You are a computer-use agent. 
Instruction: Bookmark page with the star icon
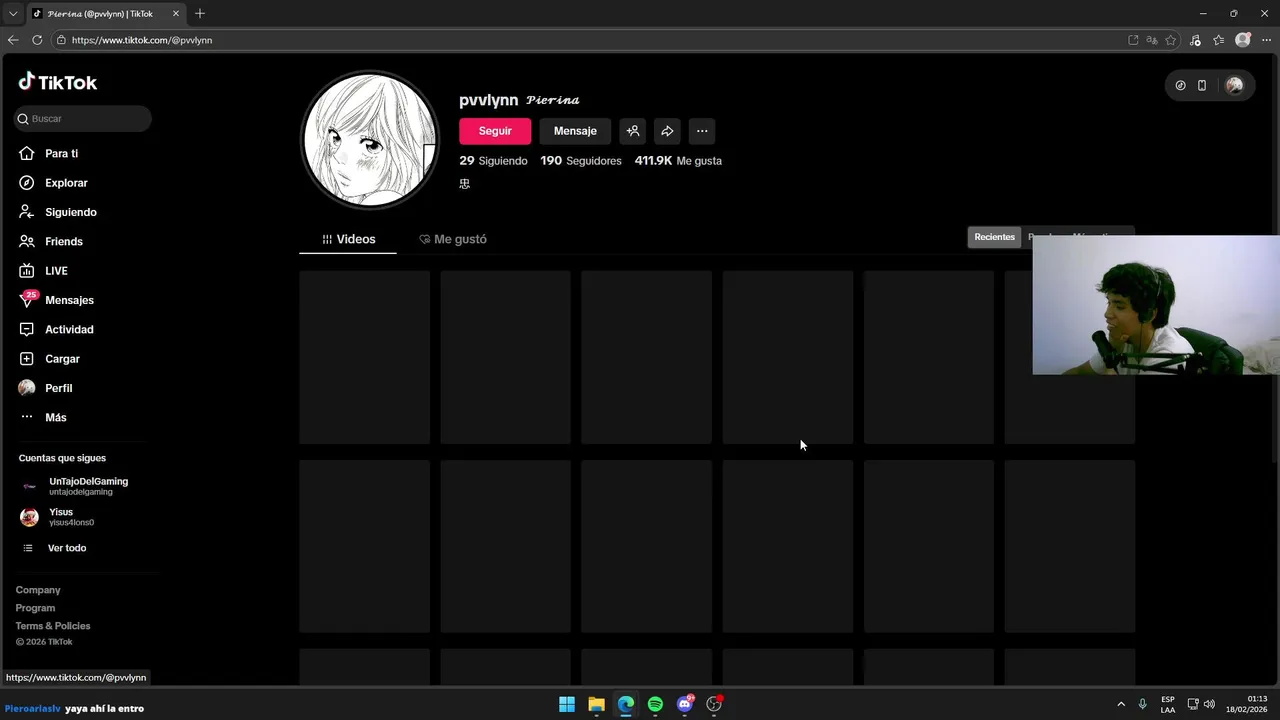(1171, 40)
